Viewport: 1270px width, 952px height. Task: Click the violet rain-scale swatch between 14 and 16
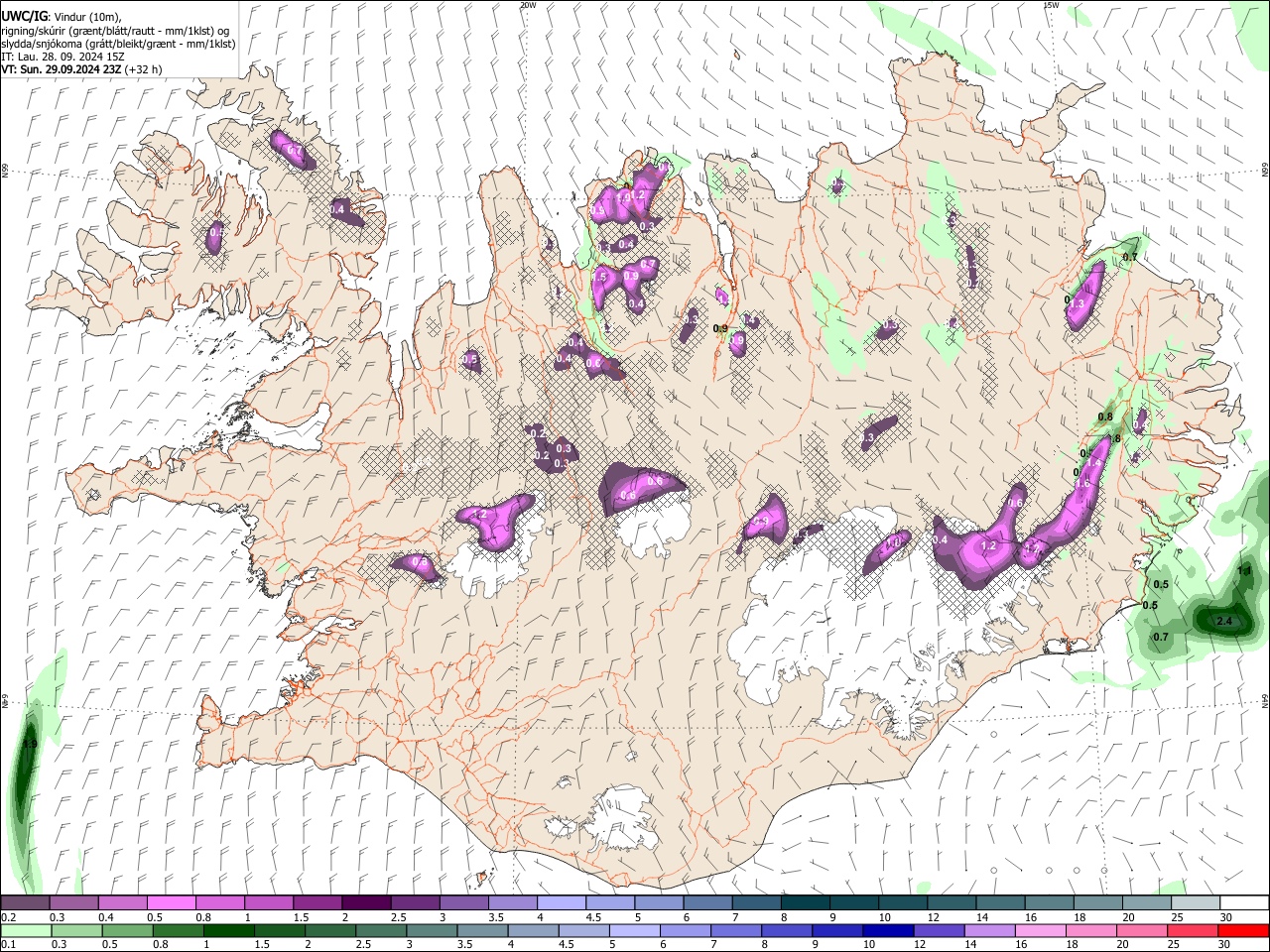point(991,930)
